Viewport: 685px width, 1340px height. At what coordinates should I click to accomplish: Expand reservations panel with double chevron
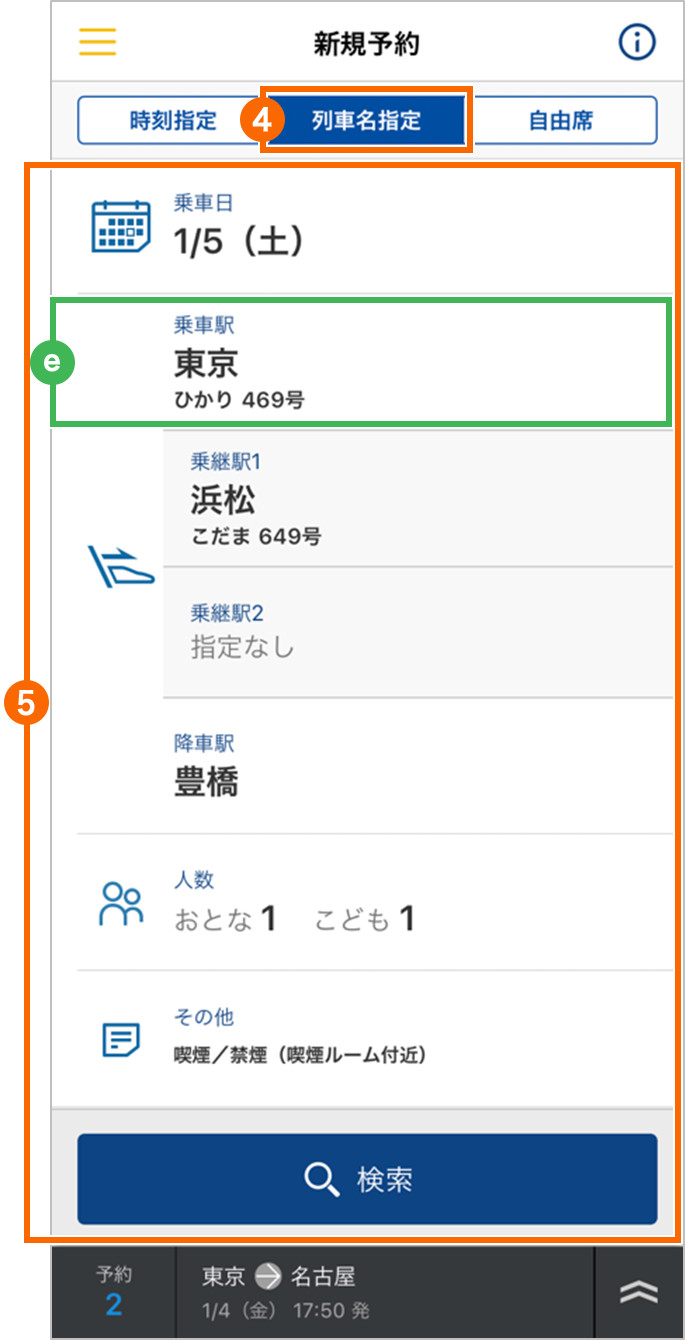coord(638,1292)
